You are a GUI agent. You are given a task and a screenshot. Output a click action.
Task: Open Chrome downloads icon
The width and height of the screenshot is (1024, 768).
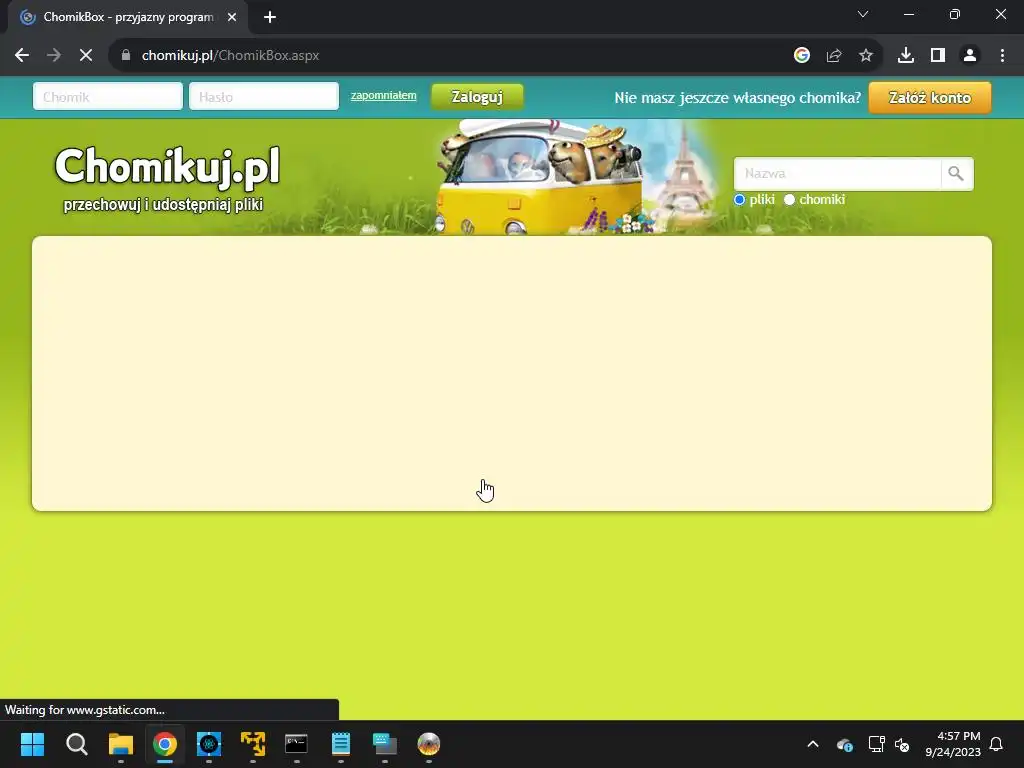[x=906, y=56]
